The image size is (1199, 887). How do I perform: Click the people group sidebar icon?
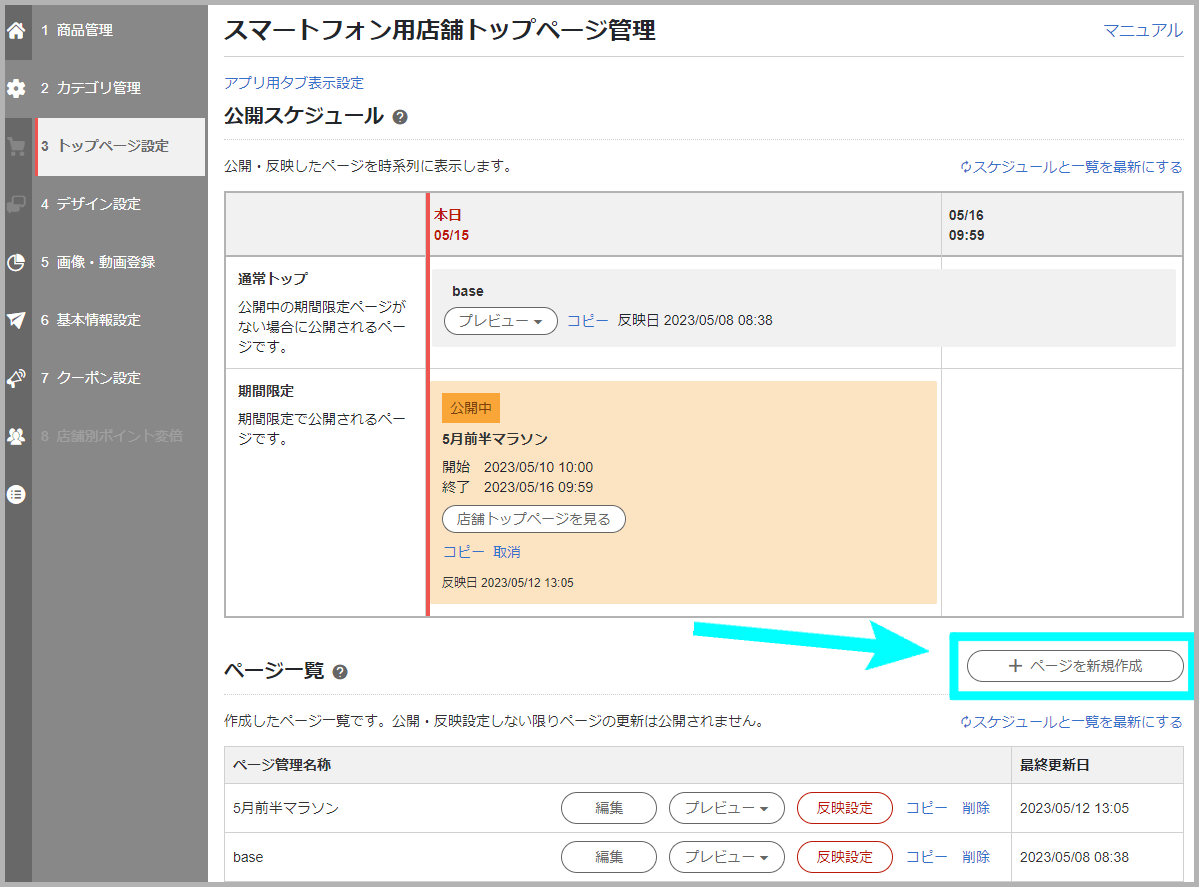[x=16, y=436]
